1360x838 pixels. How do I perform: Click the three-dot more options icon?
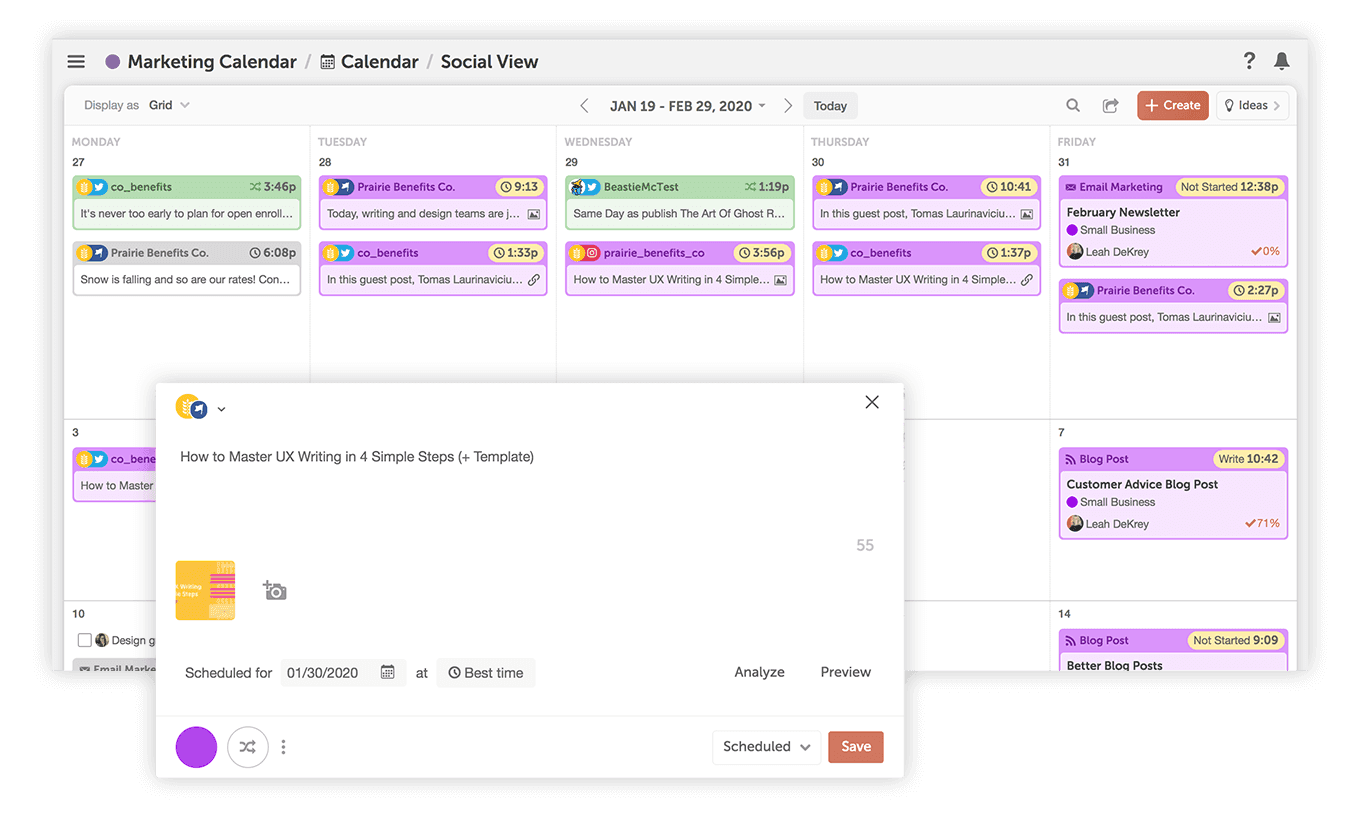pyautogui.click(x=284, y=747)
